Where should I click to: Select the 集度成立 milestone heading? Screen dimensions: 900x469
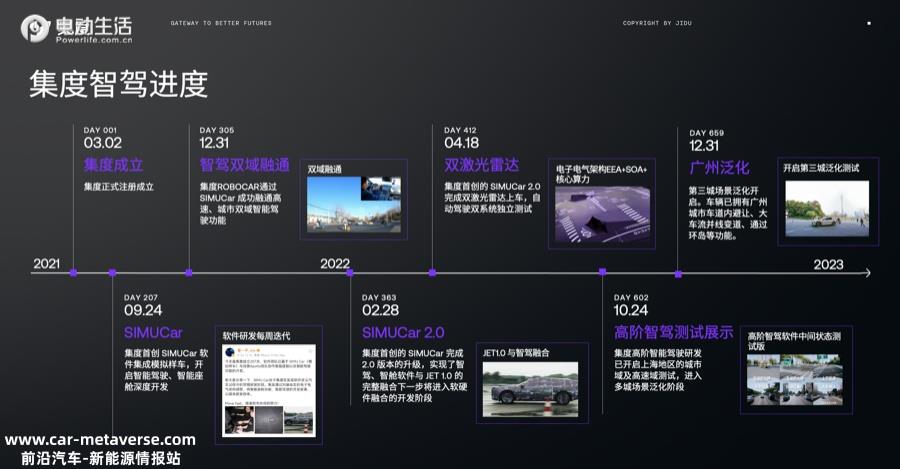click(x=114, y=165)
